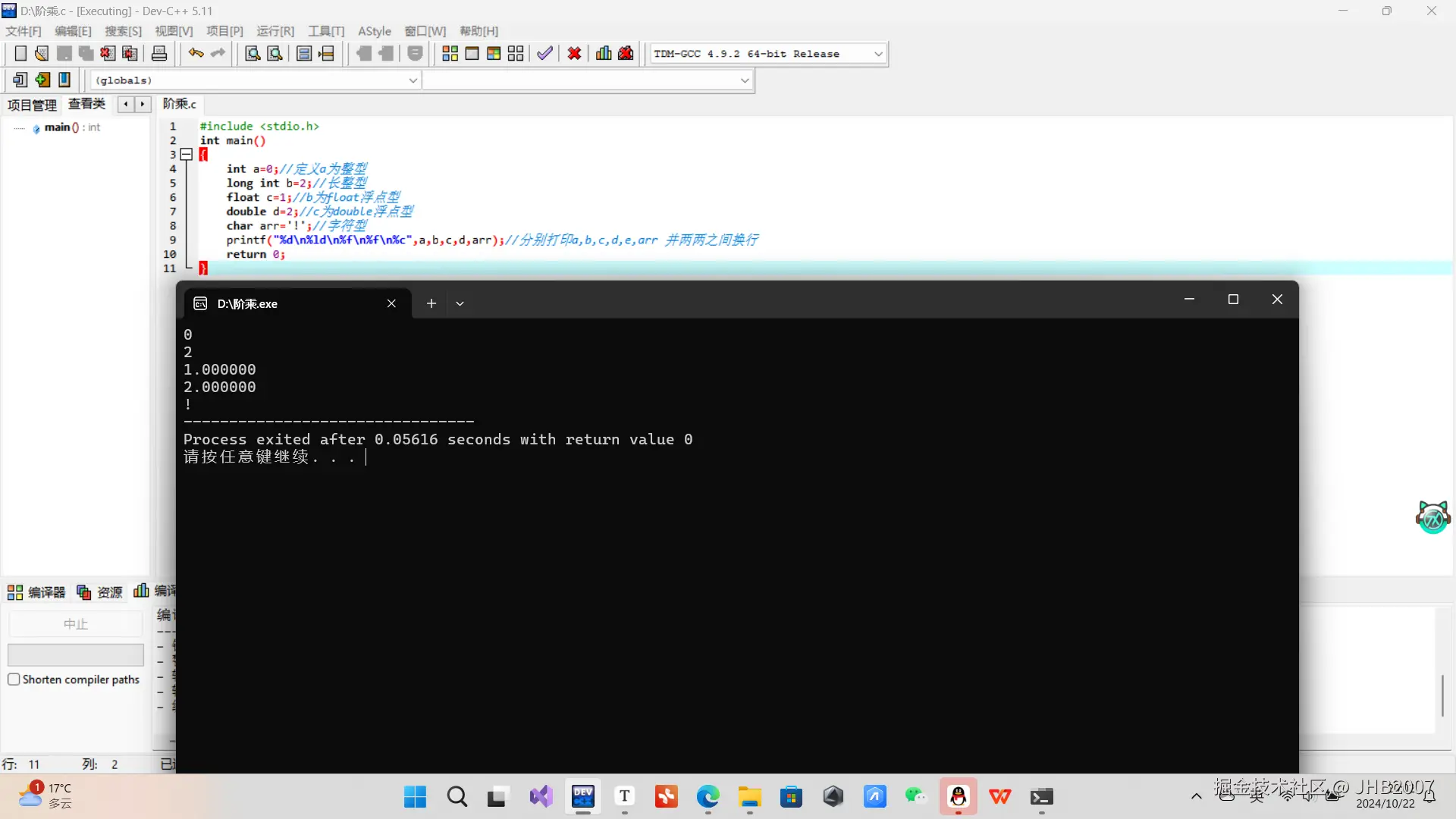Open the terminal new-tab dropdown chevron
Viewport: 1456px width, 819px height.
[460, 303]
